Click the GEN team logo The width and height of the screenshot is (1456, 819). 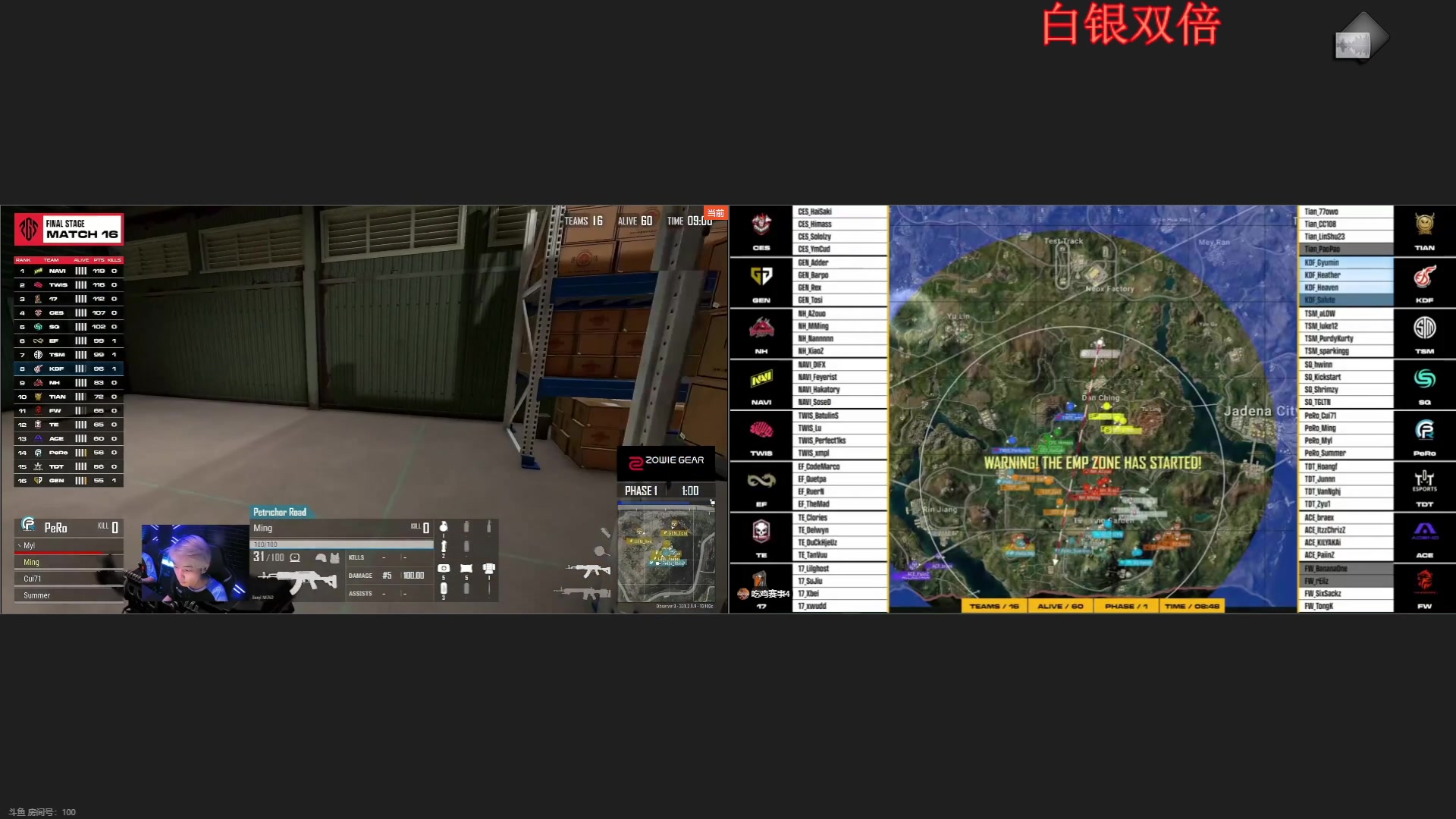point(761,276)
